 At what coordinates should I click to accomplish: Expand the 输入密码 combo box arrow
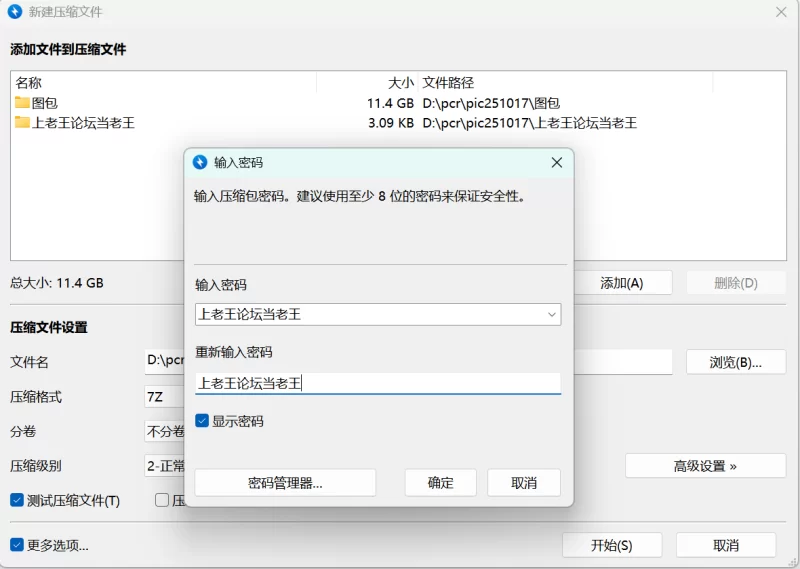pyautogui.click(x=551, y=315)
